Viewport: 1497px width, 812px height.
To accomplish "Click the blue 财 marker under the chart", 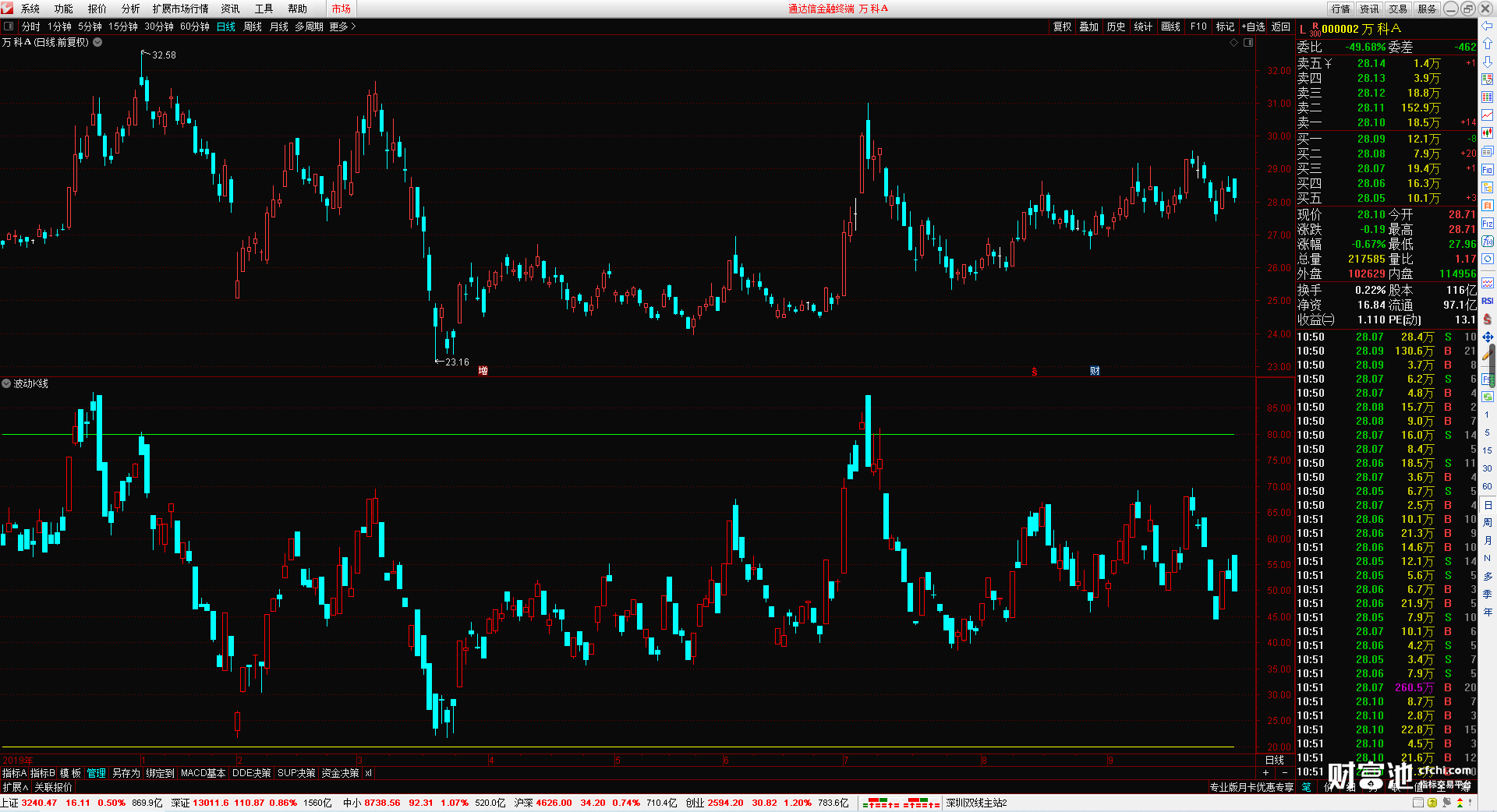I will click(1095, 371).
